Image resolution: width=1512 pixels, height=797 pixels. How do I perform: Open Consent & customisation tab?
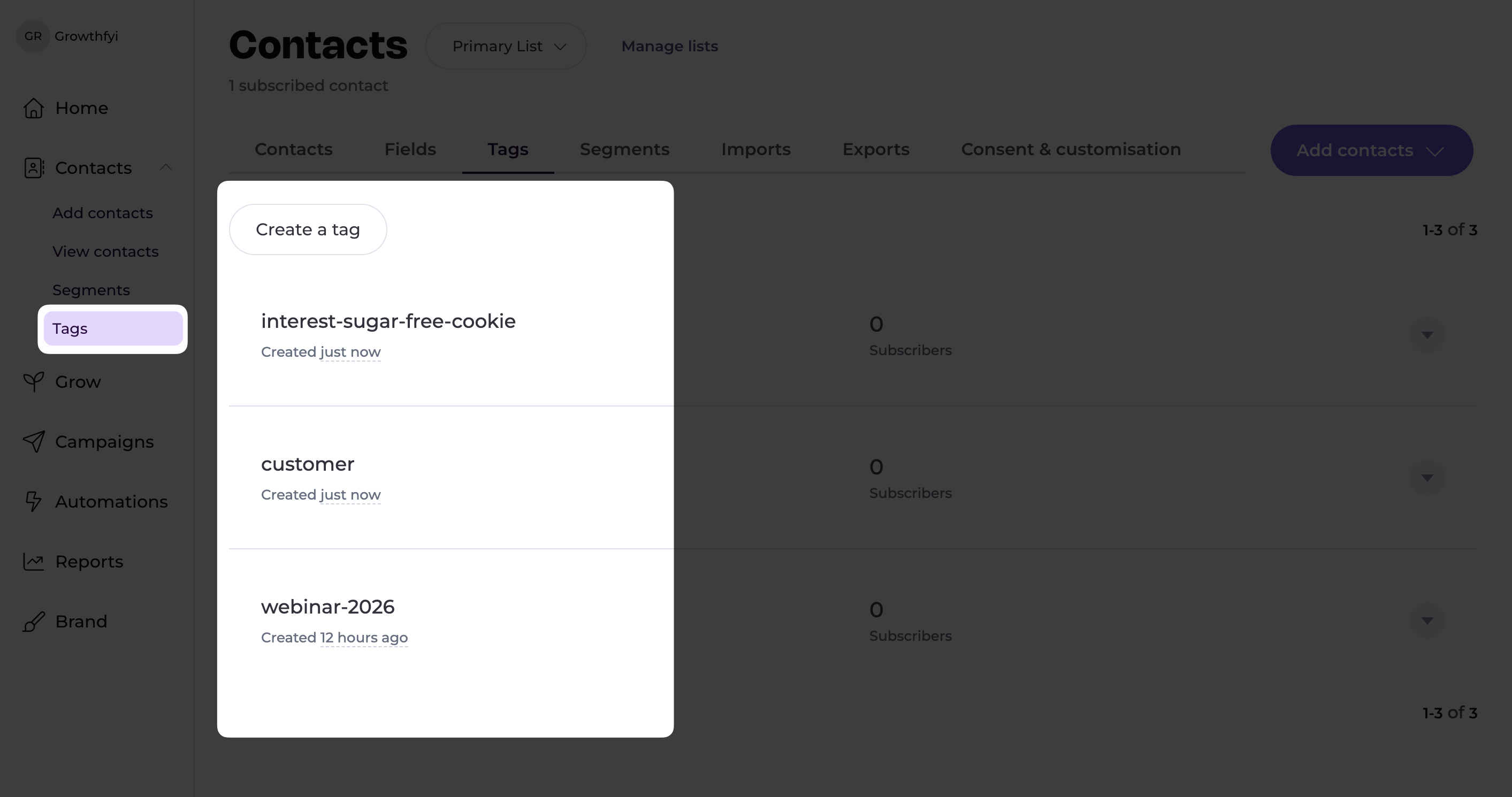coord(1071,150)
